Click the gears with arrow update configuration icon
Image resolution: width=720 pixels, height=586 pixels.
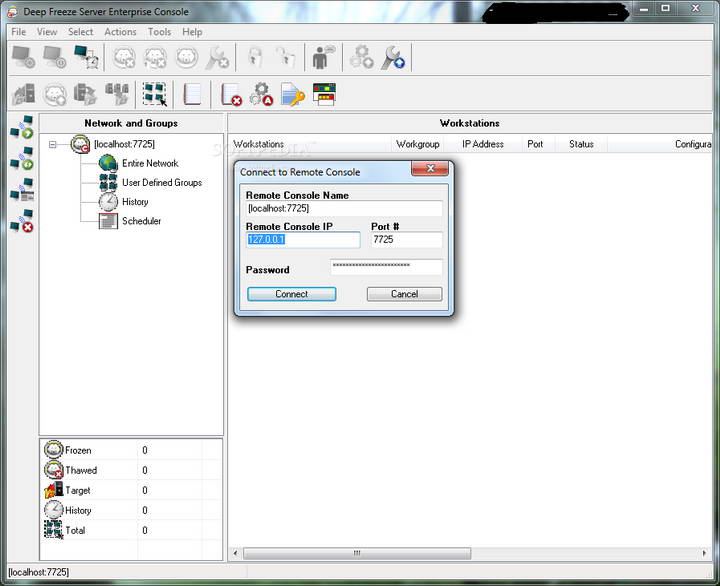point(361,57)
